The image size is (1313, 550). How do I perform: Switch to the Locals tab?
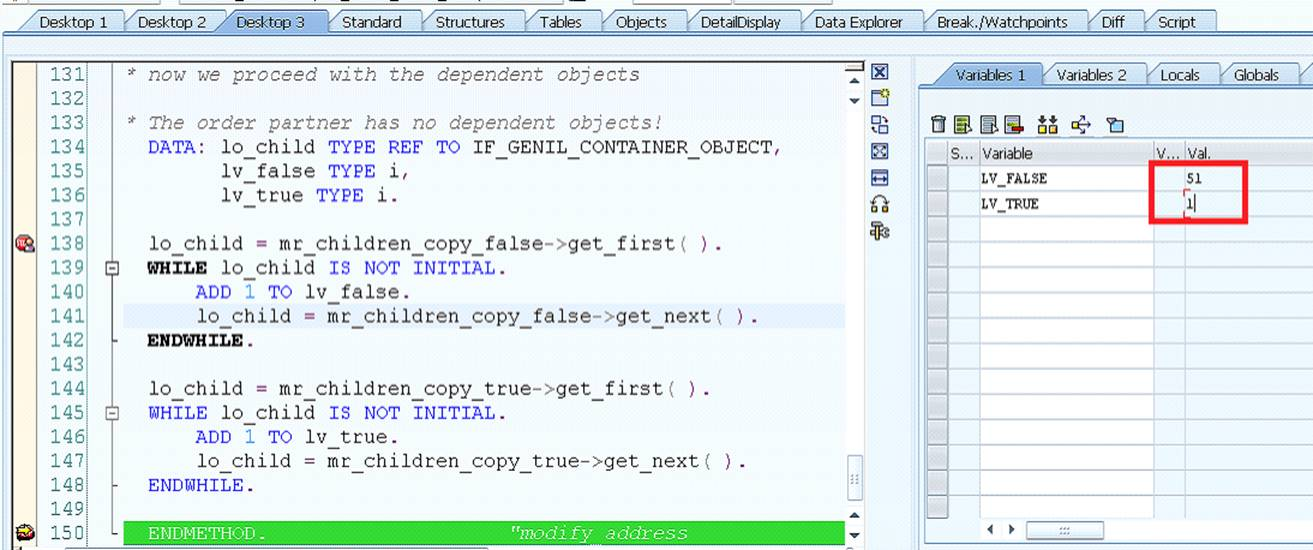pyautogui.click(x=1180, y=75)
